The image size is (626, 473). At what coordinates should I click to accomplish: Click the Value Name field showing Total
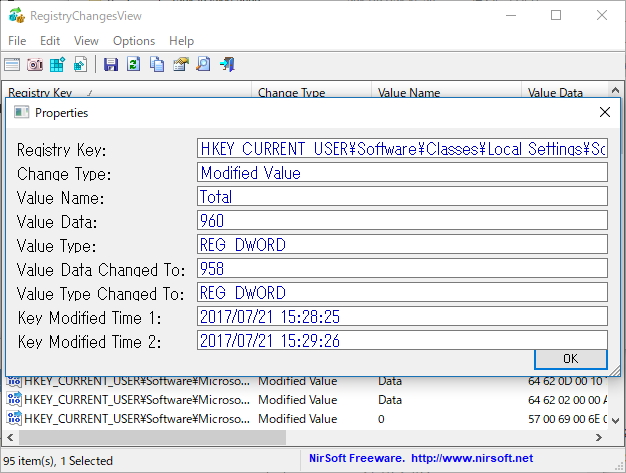point(402,197)
